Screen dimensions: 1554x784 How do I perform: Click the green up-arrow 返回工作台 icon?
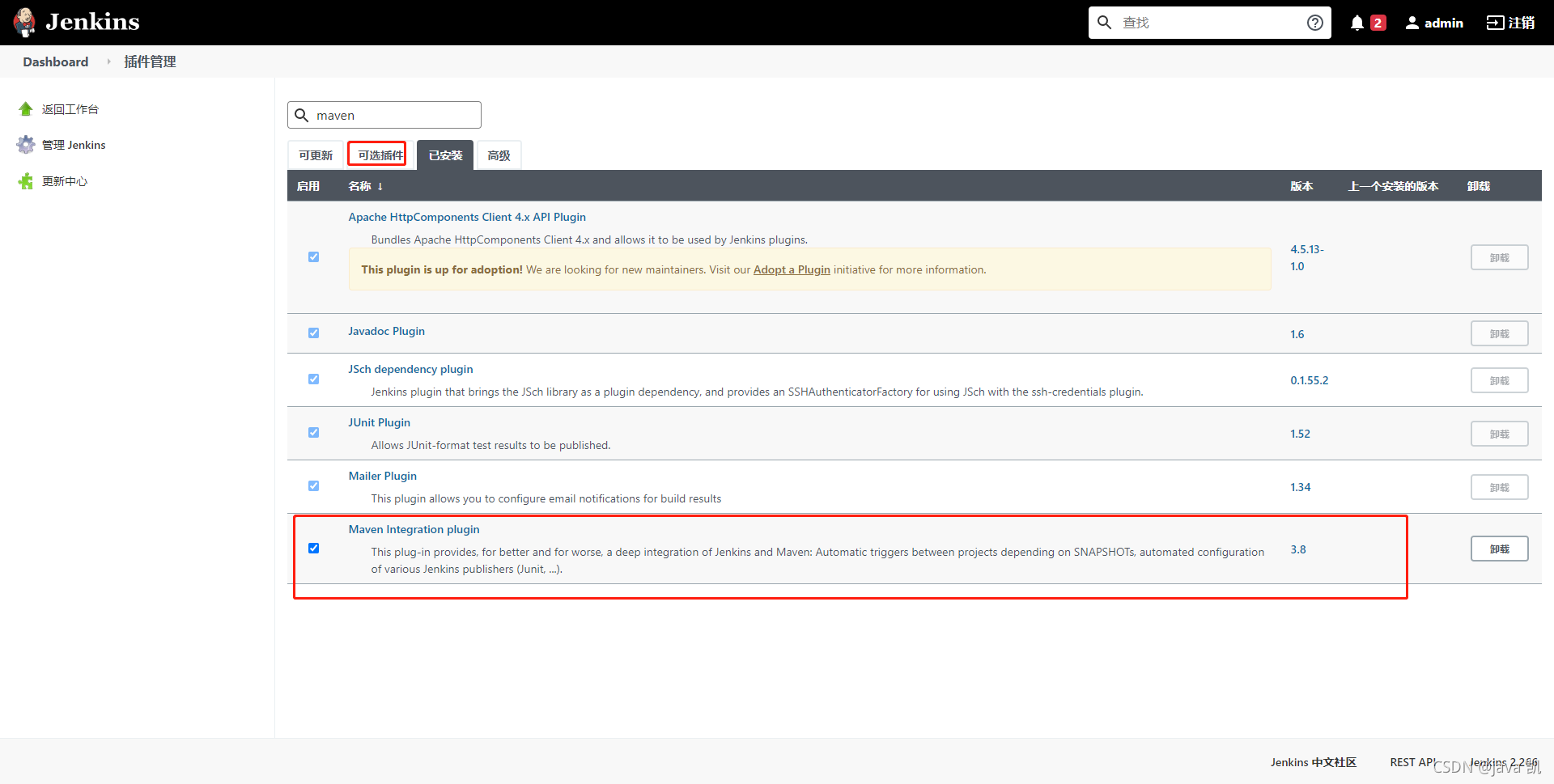tap(26, 108)
